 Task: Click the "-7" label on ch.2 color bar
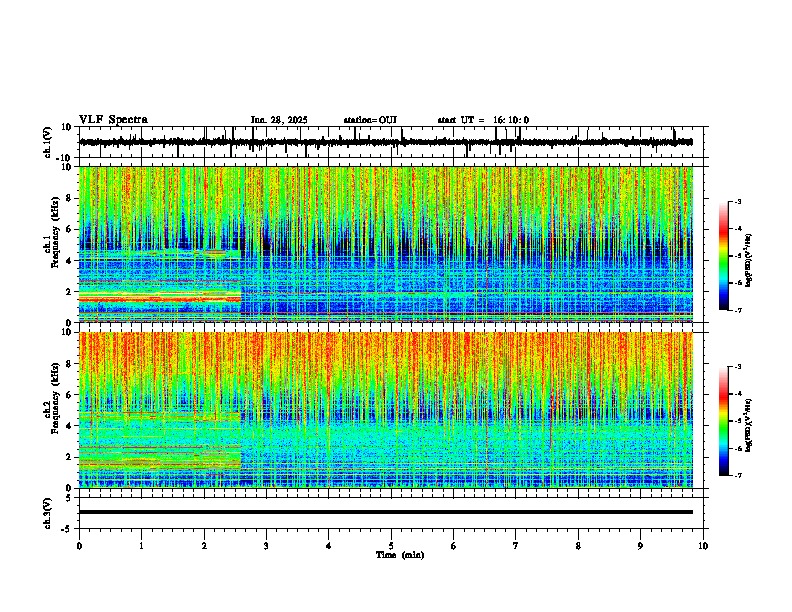click(x=738, y=475)
